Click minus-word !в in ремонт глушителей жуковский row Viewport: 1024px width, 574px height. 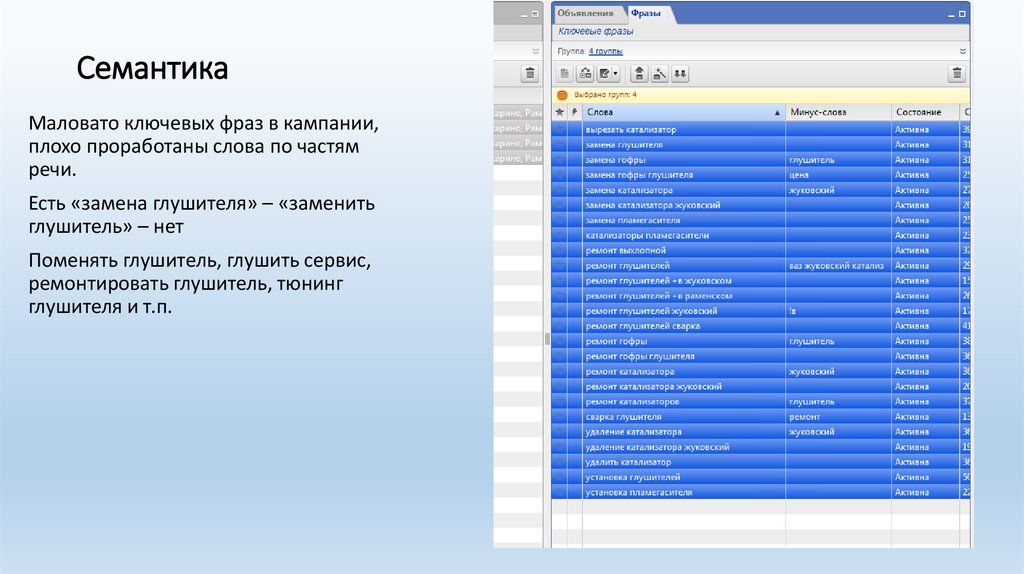792,311
